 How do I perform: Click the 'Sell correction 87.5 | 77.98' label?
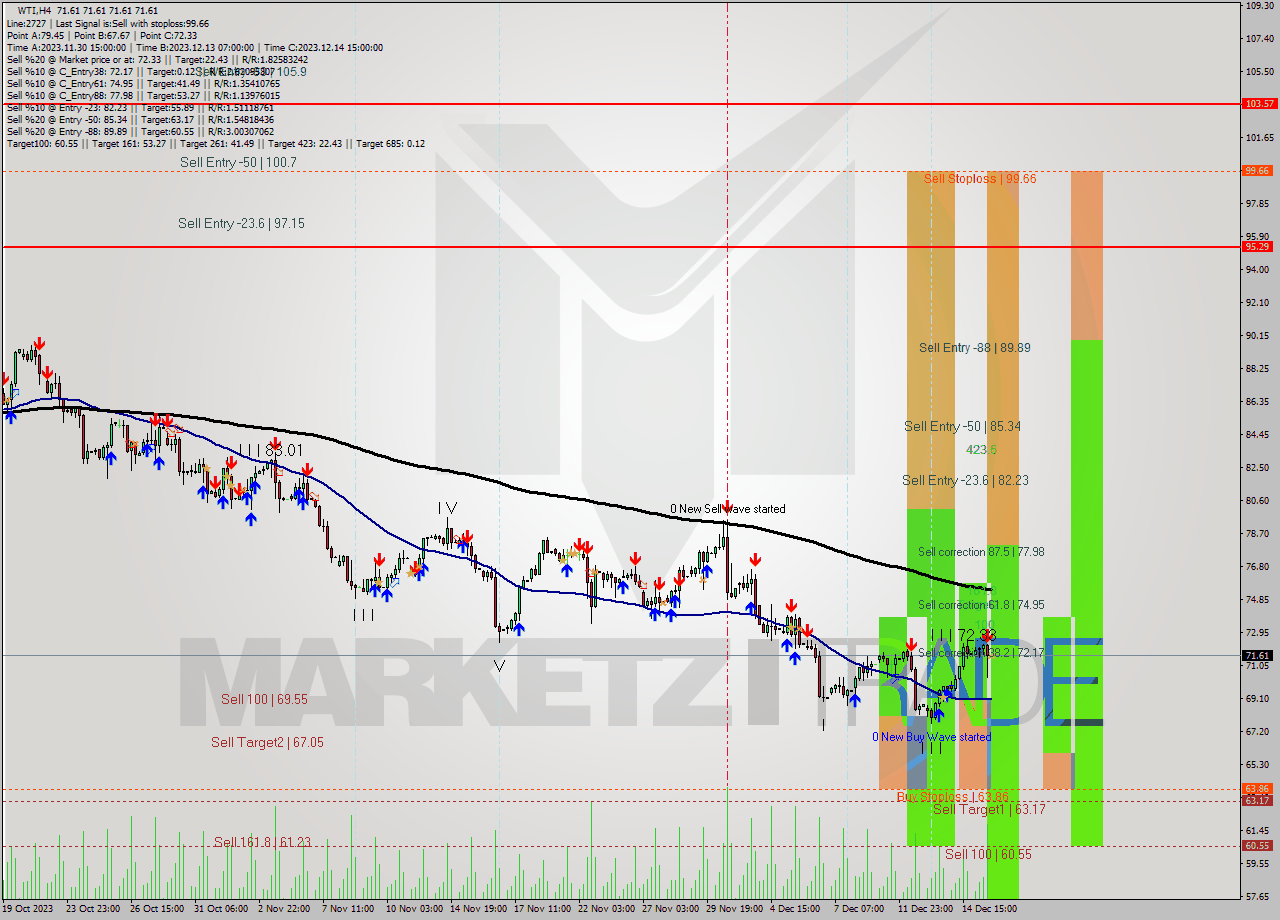click(x=981, y=552)
